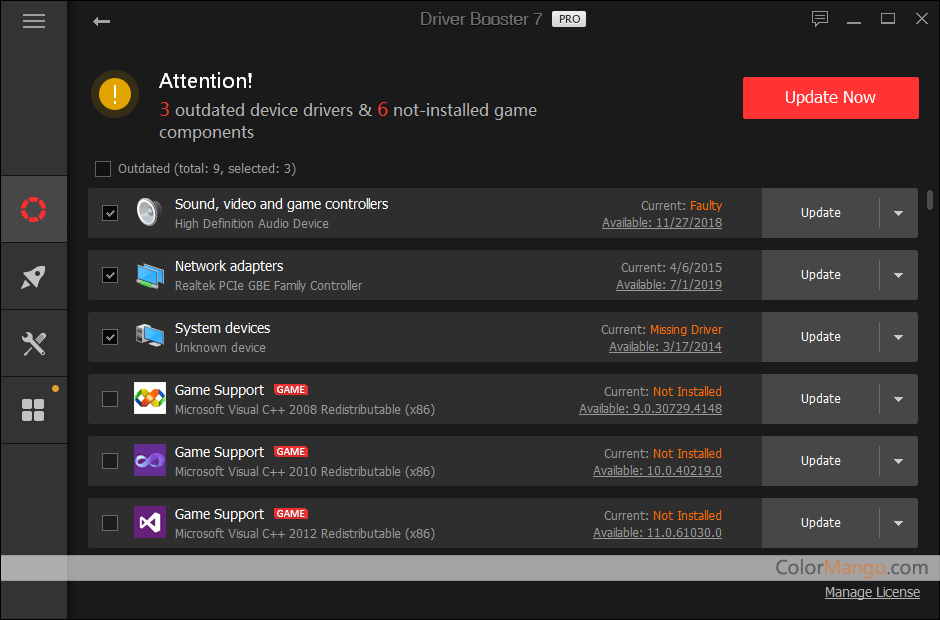Click Realtek PCIe GBE Family Controller text
Screen dimensions: 940x620
point(268,285)
